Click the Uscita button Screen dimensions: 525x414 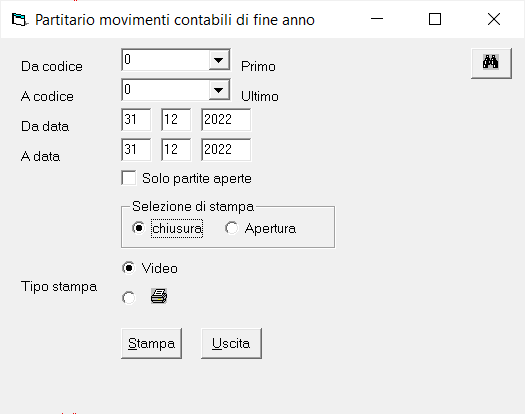(231, 344)
